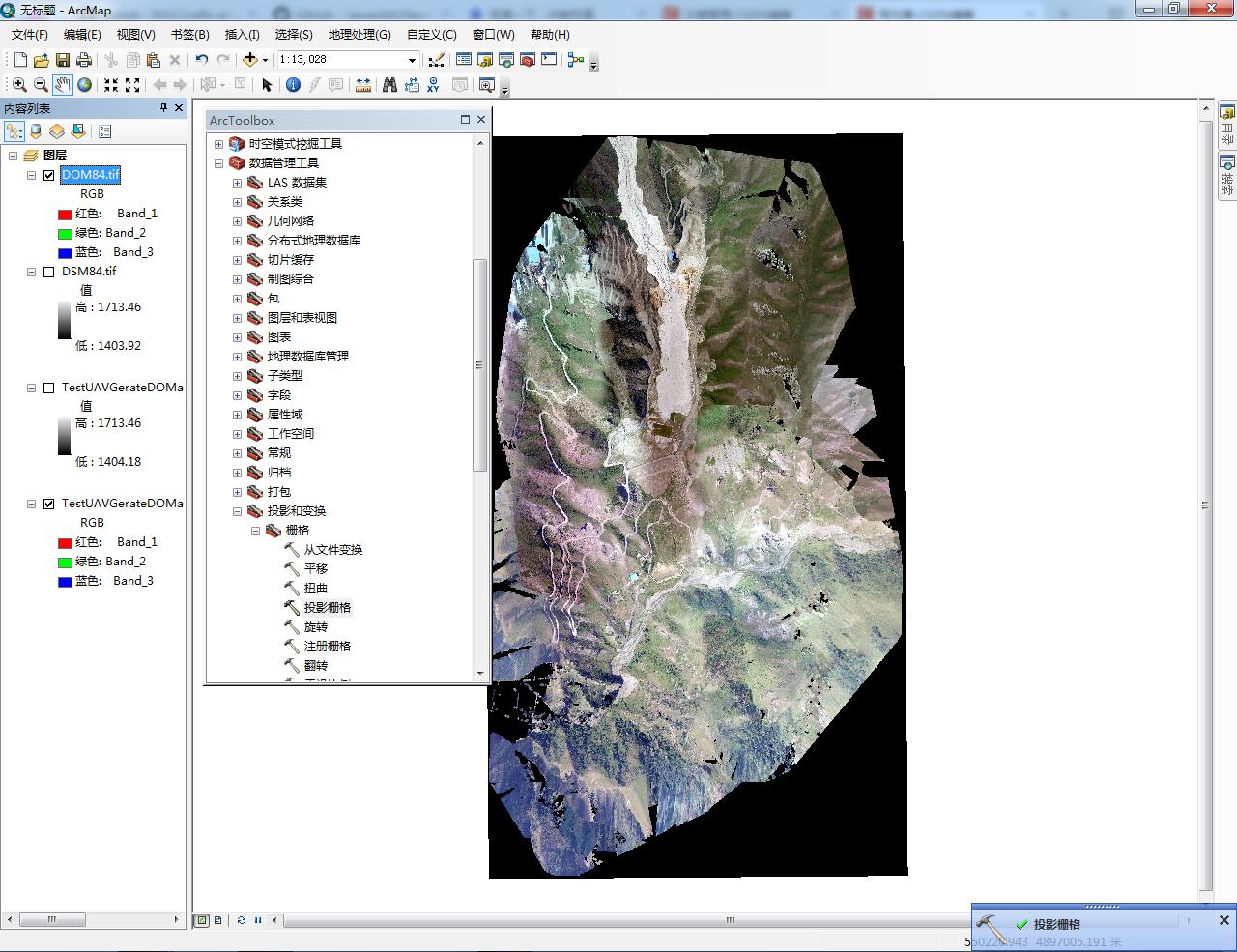The height and width of the screenshot is (952, 1237).
Task: Switch to List By Drawing Order
Action: (14, 131)
